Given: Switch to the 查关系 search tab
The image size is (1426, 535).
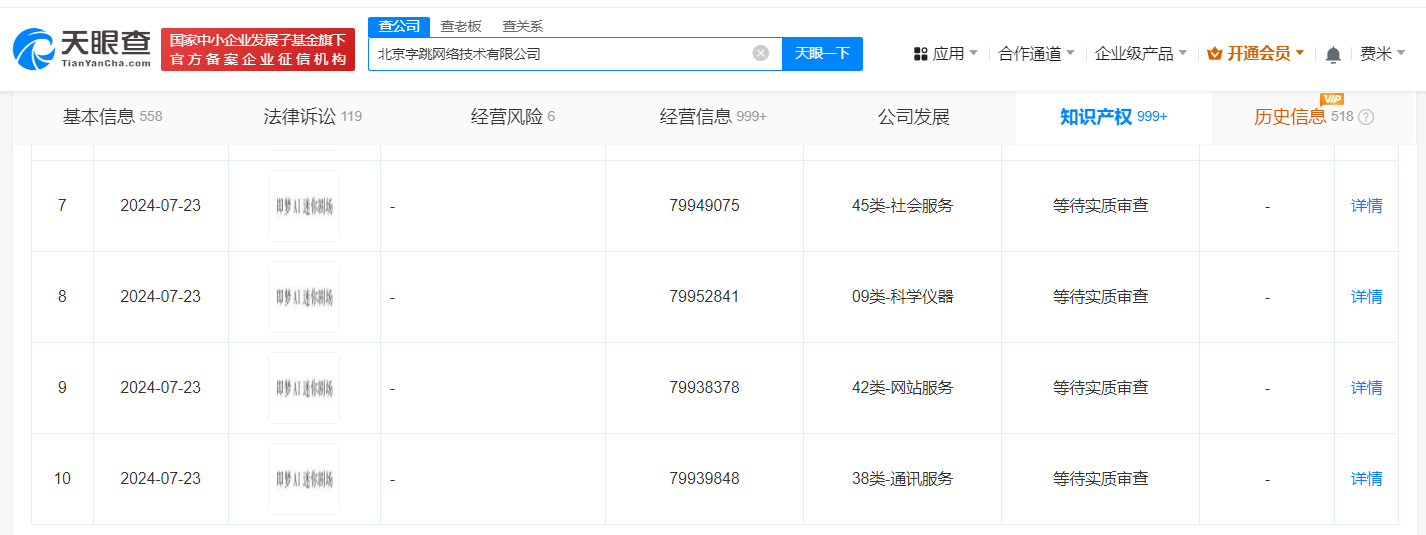Looking at the screenshot, I should point(522,27).
